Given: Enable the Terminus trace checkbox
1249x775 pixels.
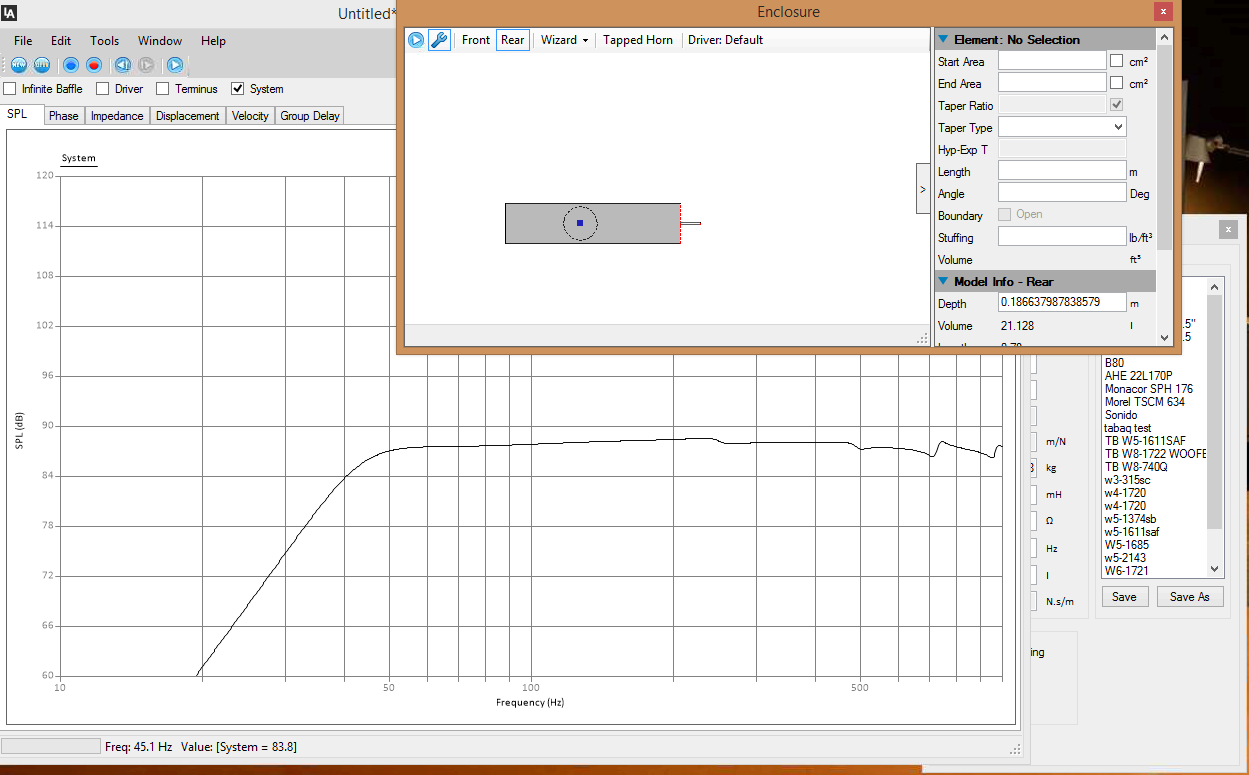Looking at the screenshot, I should pos(162,89).
